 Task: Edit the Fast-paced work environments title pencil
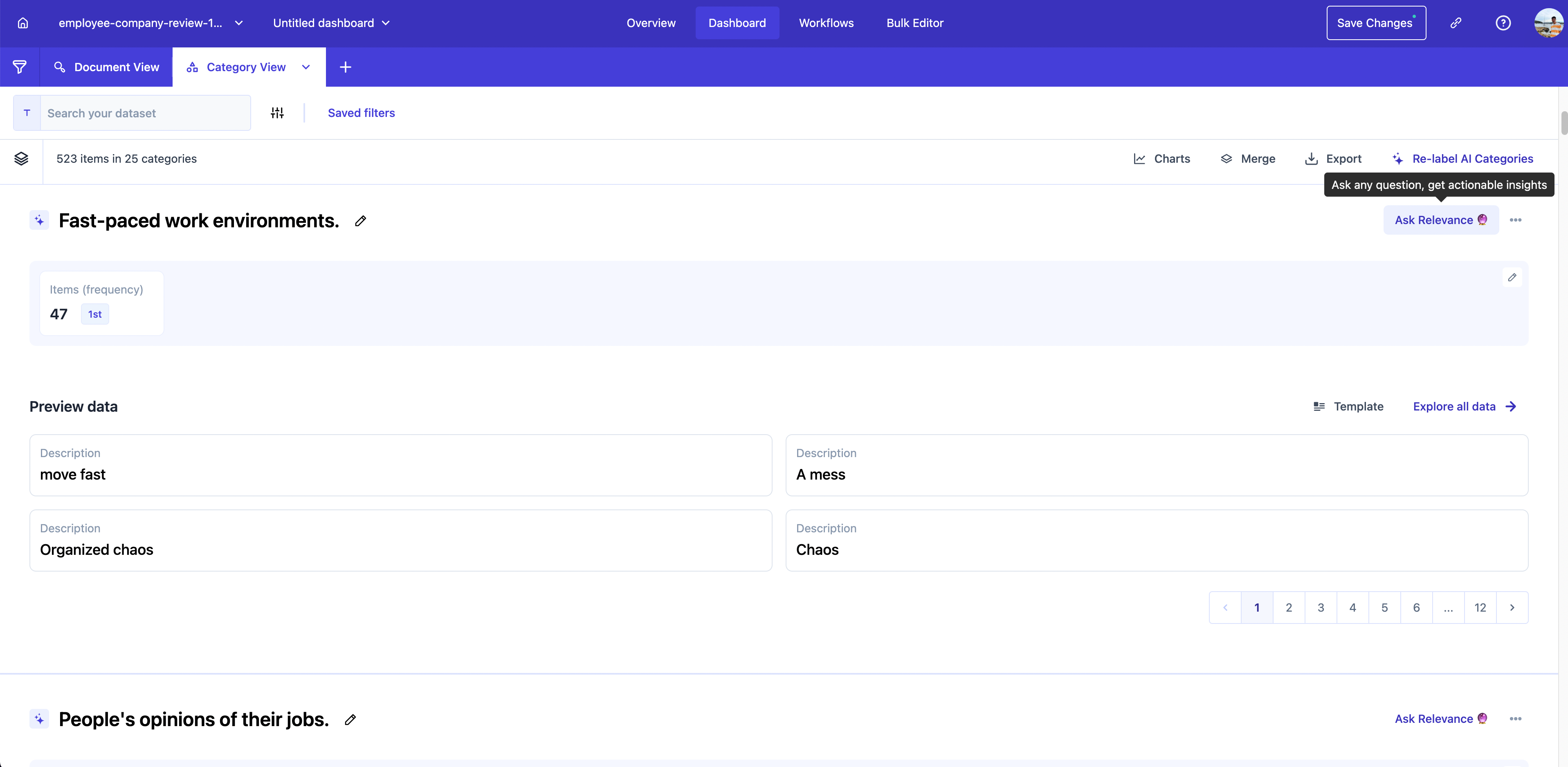tap(360, 221)
